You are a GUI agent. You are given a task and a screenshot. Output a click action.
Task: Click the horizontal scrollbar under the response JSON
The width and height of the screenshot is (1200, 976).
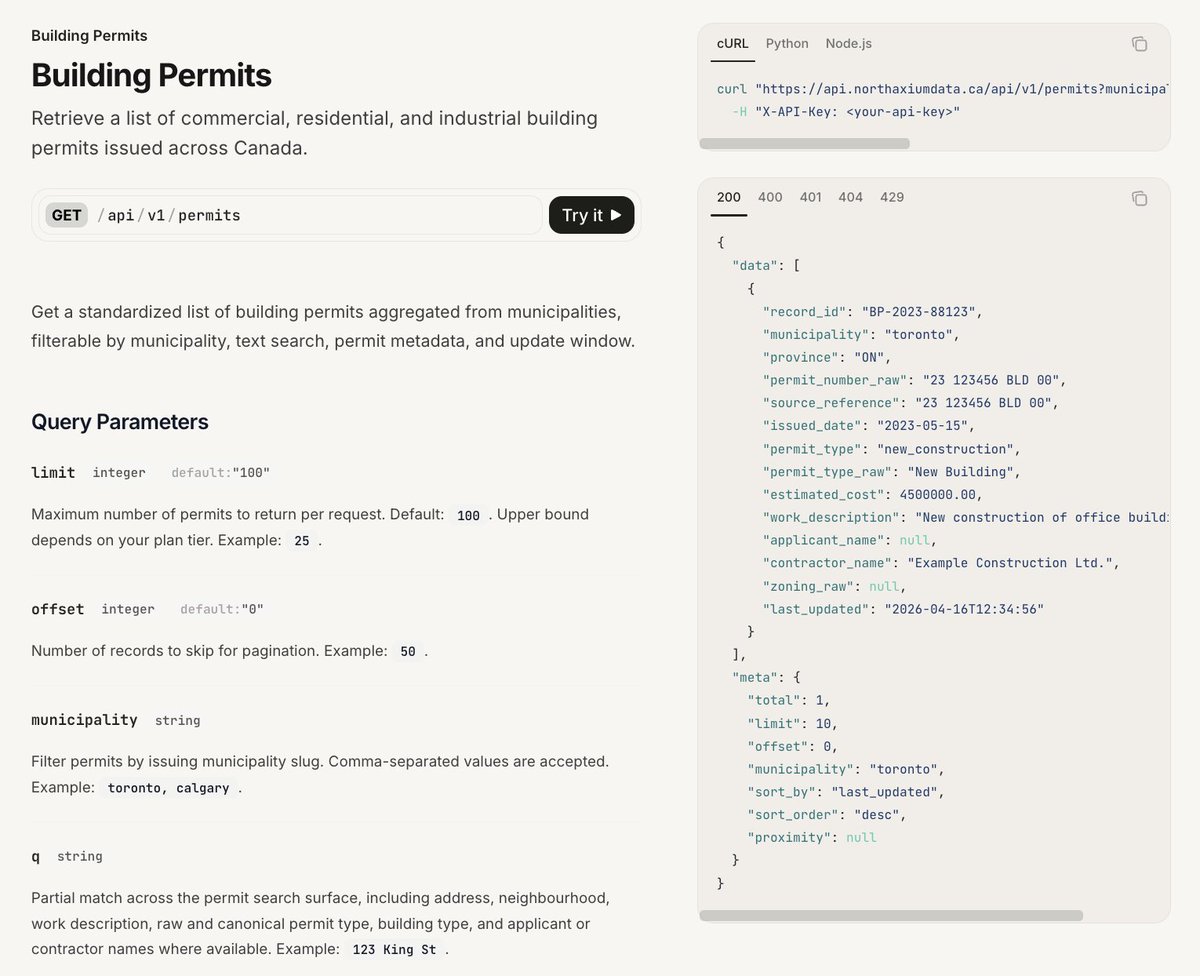tap(890, 915)
